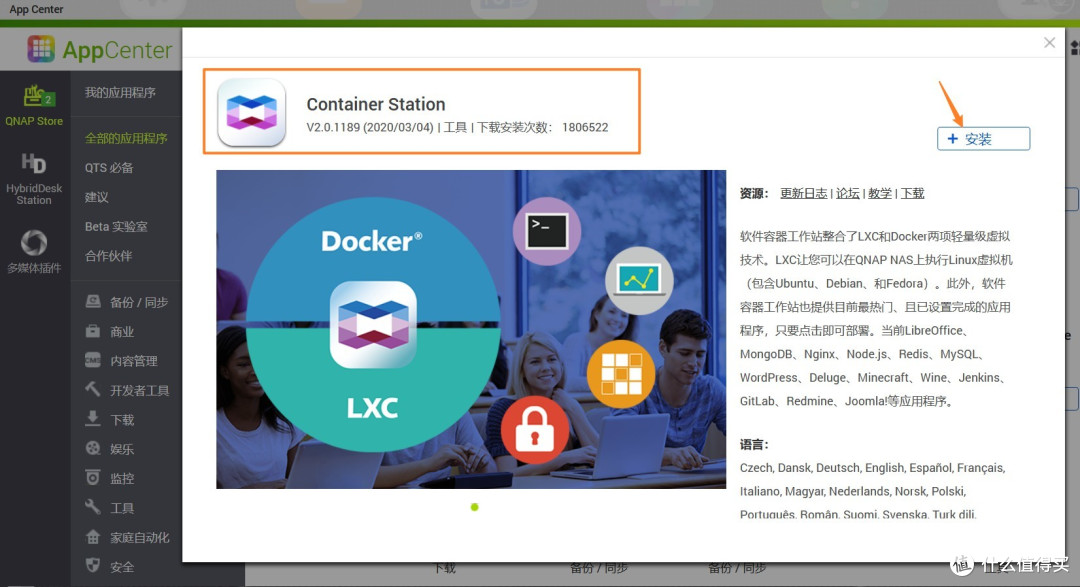The height and width of the screenshot is (587, 1080).
Task: Open the 备份 / 同步 category label
Action: [139, 302]
